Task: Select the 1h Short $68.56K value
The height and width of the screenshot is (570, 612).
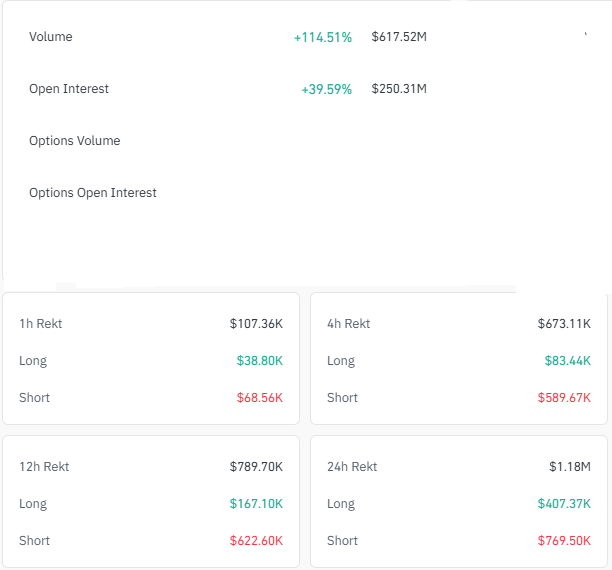Action: click(x=260, y=398)
